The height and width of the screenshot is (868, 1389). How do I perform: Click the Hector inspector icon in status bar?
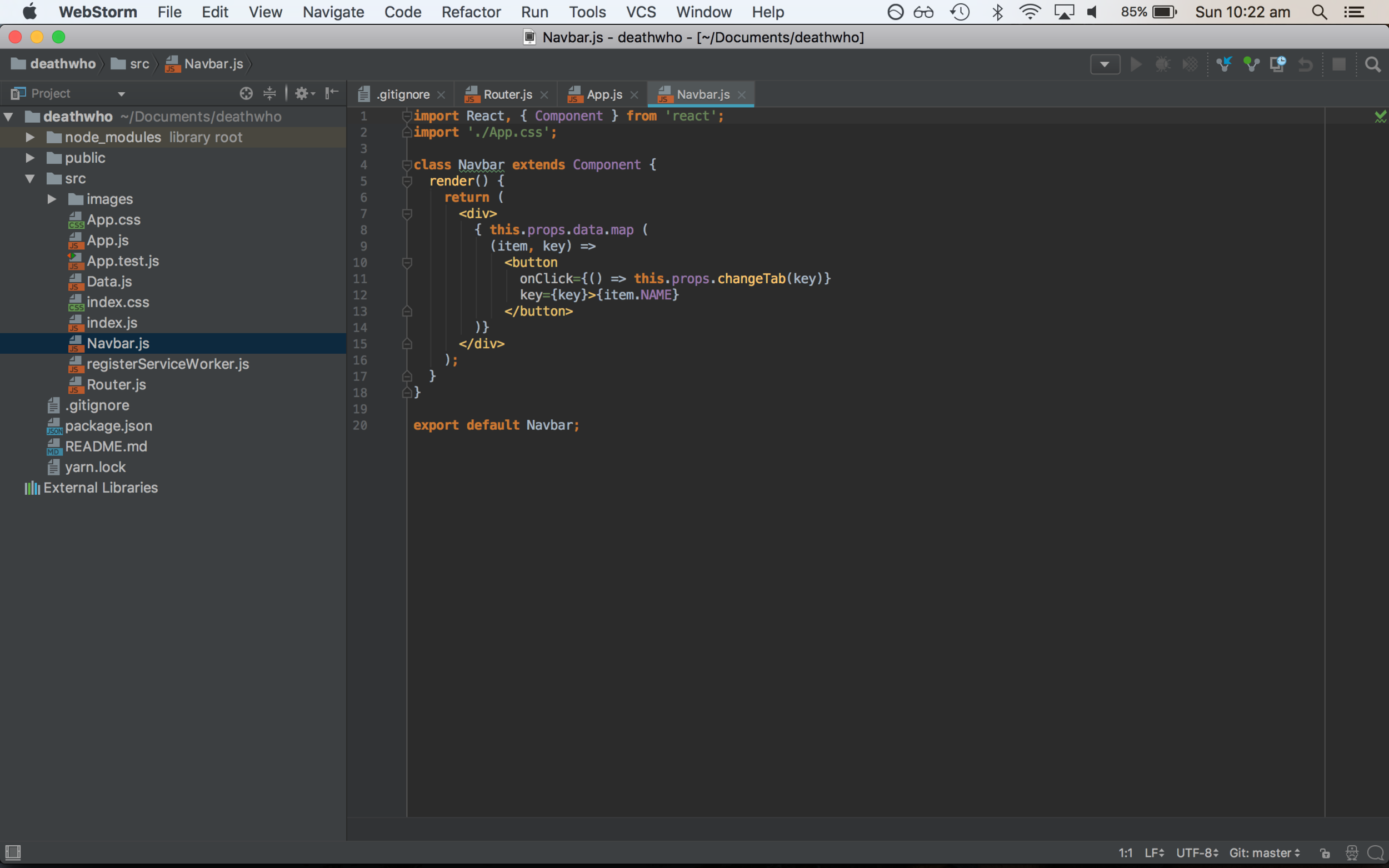(x=1352, y=852)
